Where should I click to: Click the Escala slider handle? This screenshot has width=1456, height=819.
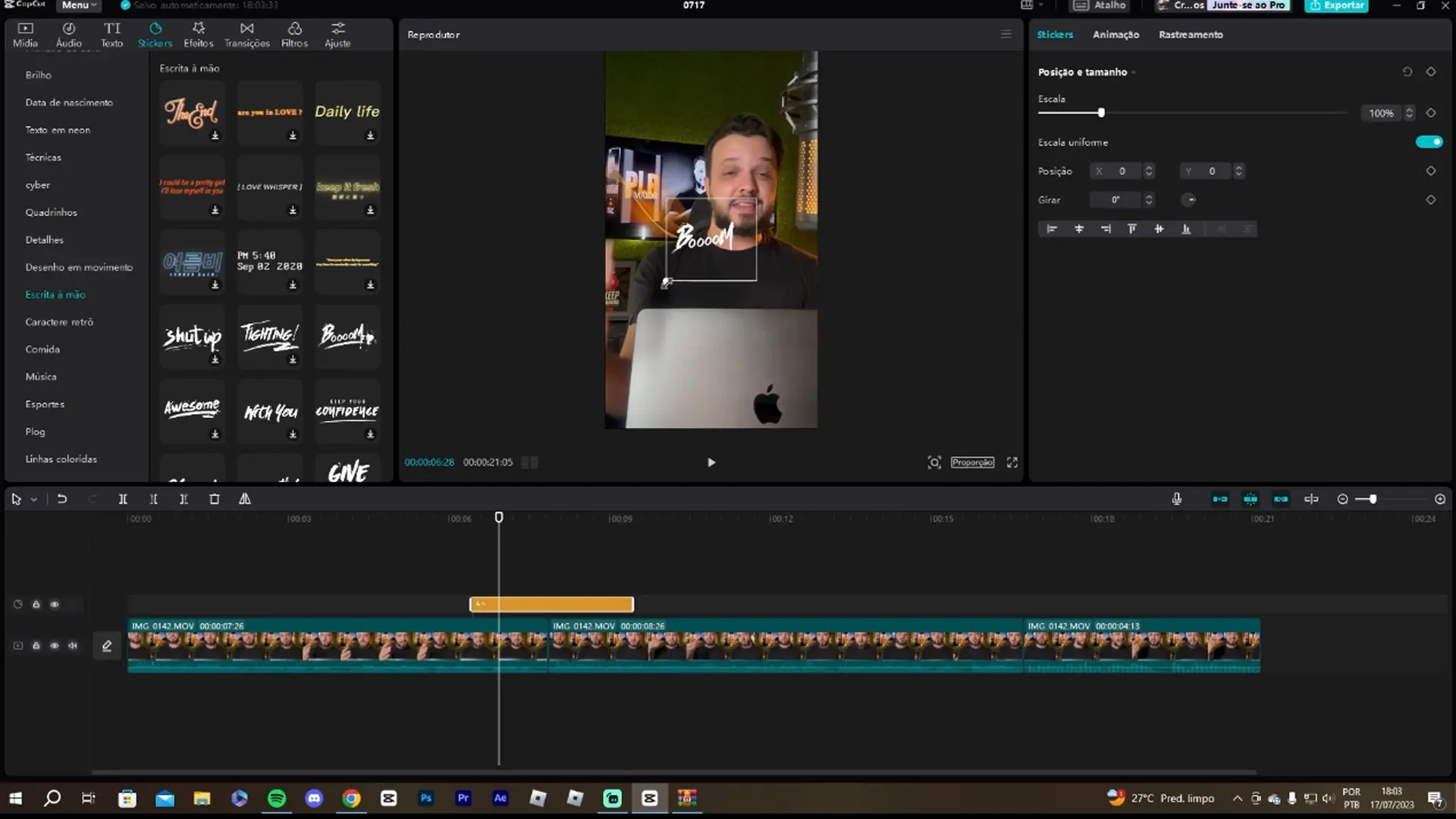(1101, 113)
